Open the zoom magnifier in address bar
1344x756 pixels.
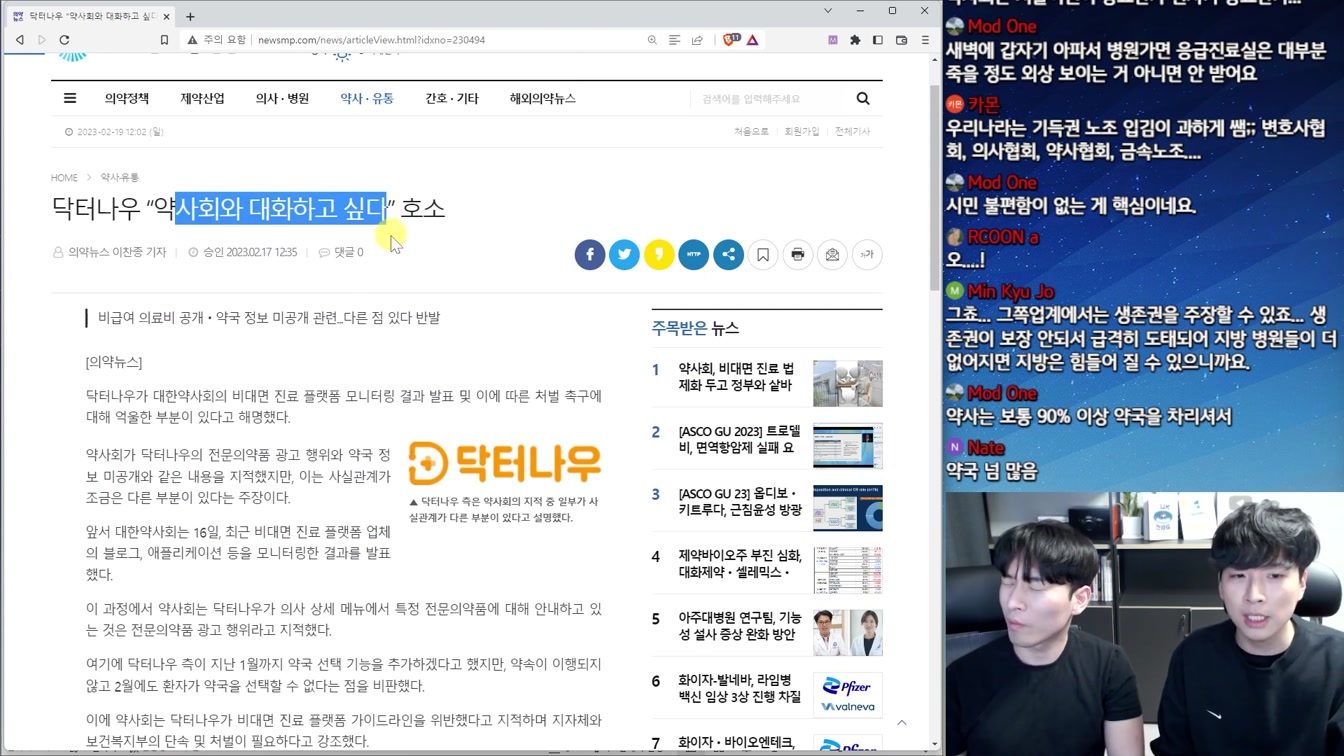pyautogui.click(x=652, y=40)
